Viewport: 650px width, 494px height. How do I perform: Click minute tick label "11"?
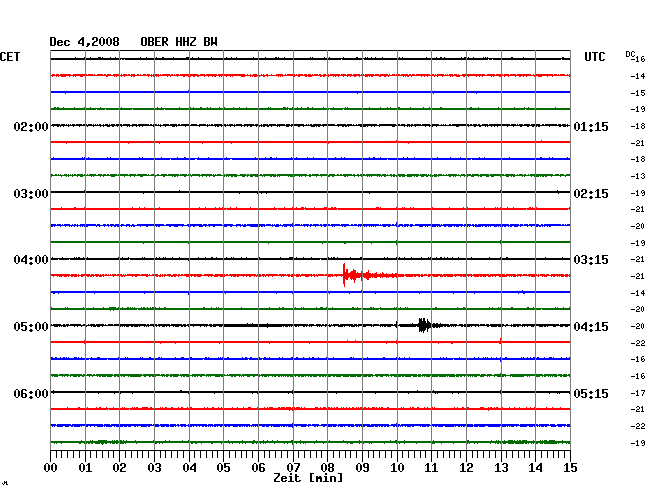click(431, 468)
